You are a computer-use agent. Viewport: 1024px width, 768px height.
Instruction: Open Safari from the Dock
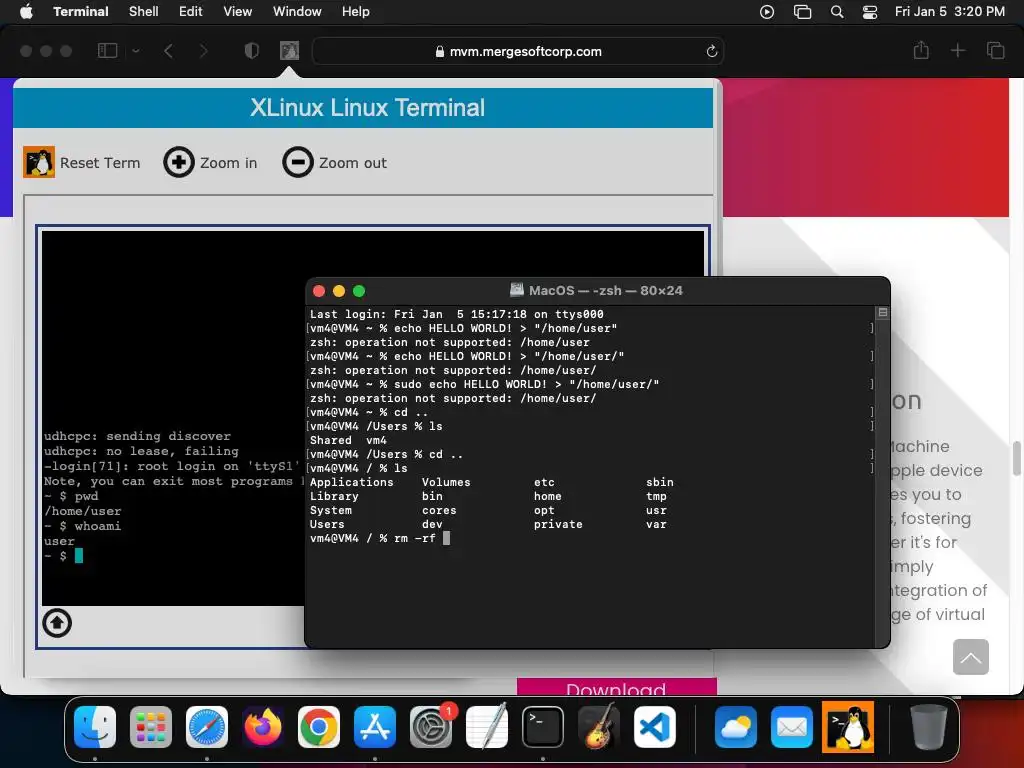207,727
